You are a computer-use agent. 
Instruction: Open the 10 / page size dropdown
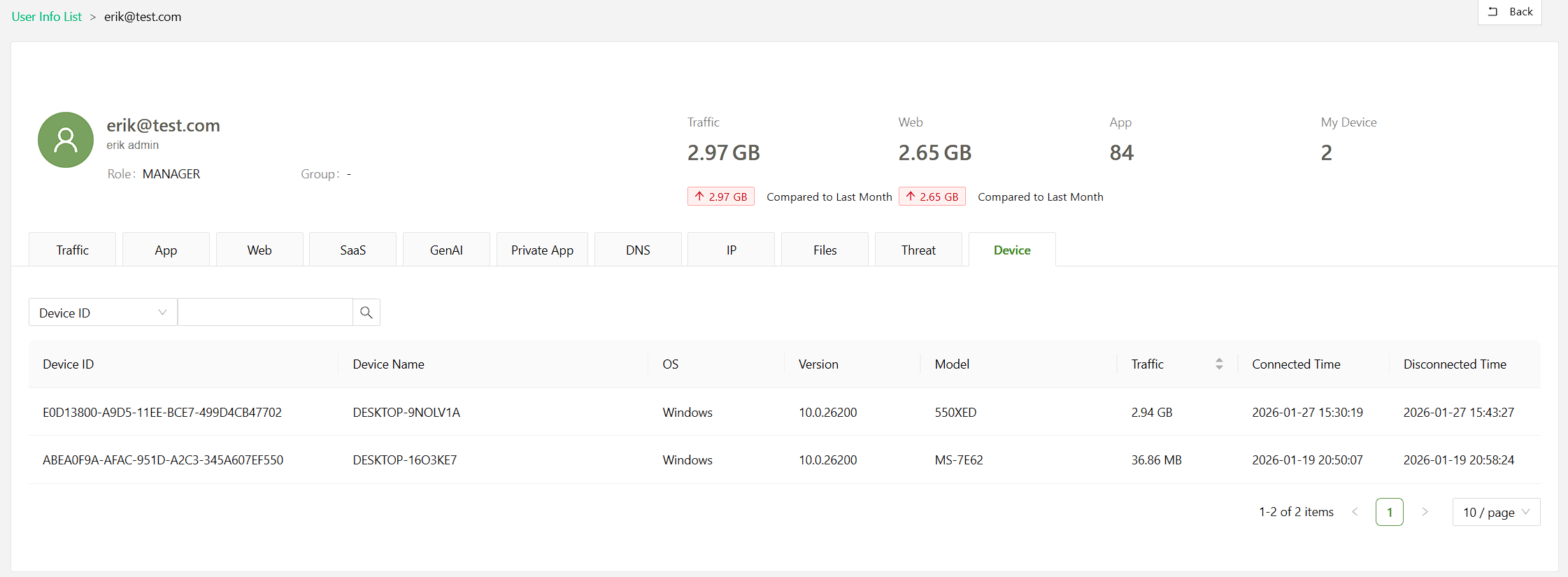pos(1496,512)
